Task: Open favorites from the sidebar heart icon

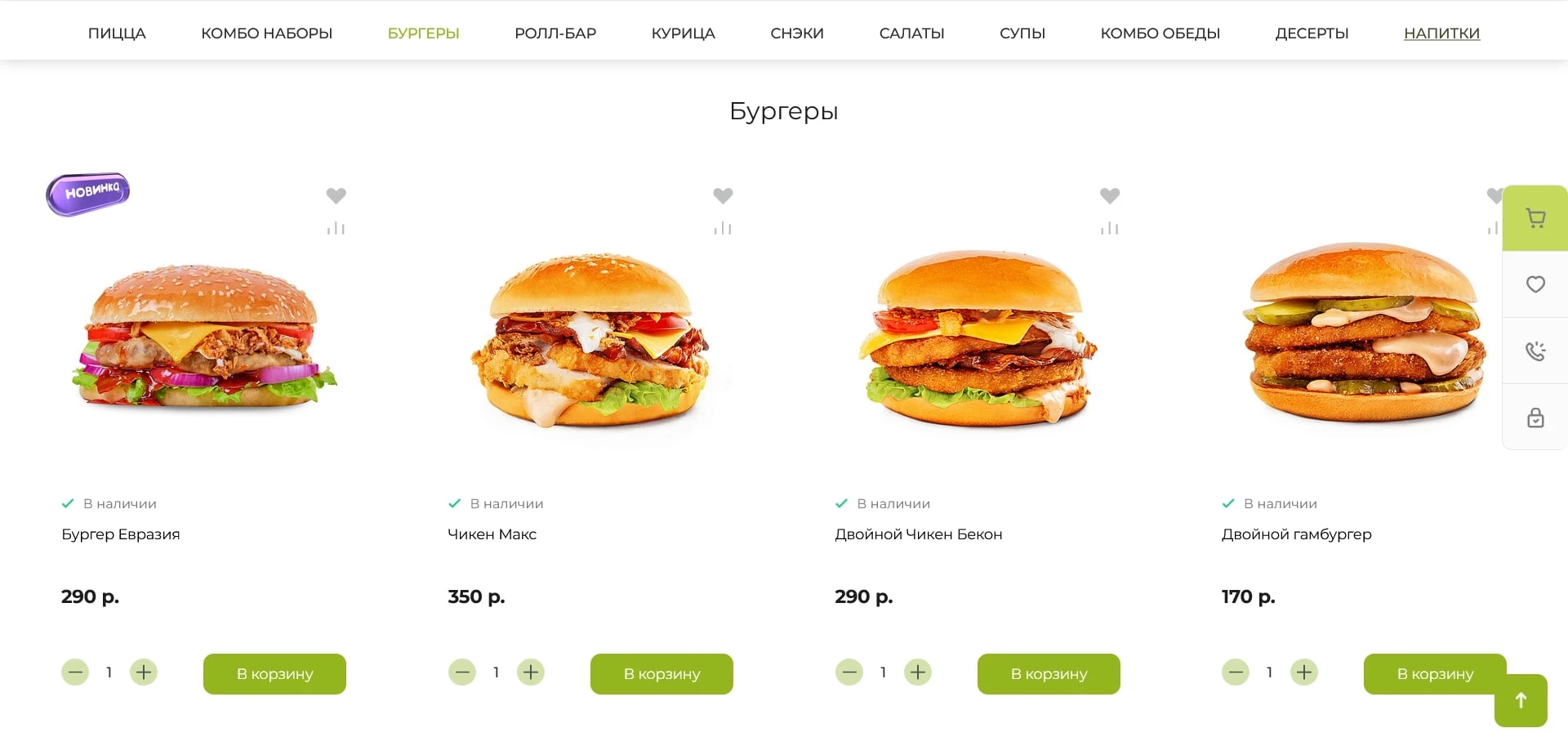Action: (1535, 284)
